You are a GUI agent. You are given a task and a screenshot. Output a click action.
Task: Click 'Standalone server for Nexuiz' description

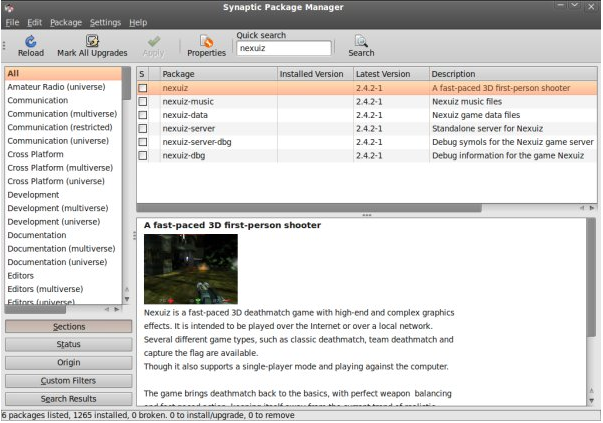point(487,128)
